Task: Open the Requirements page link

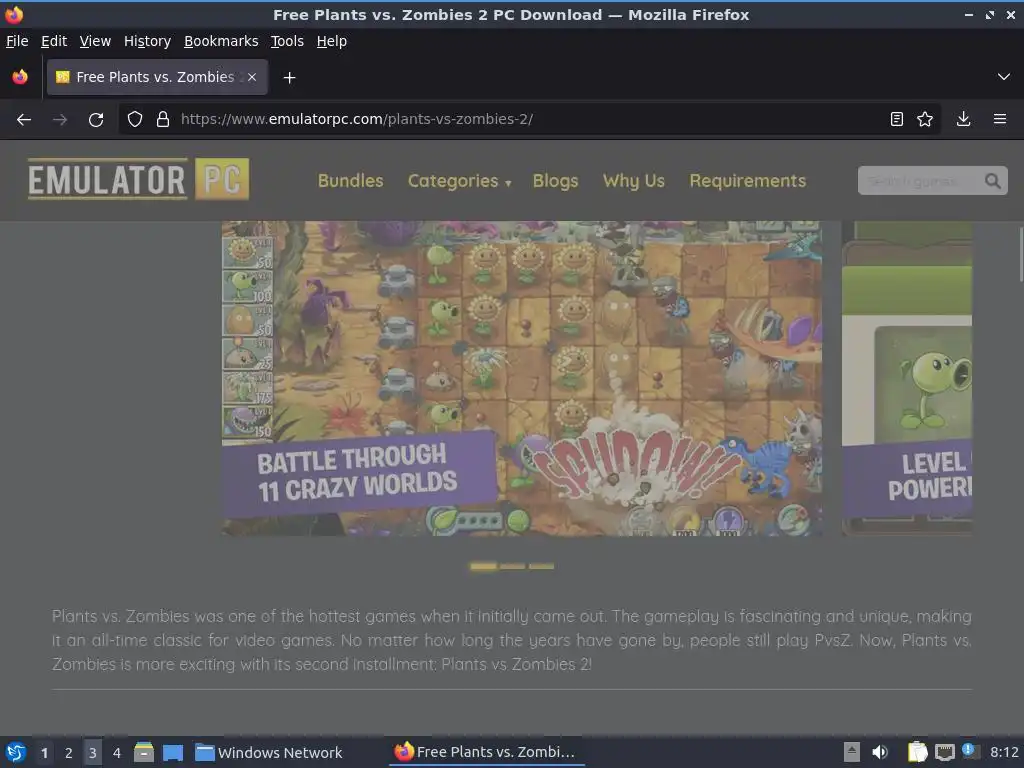Action: tap(748, 181)
